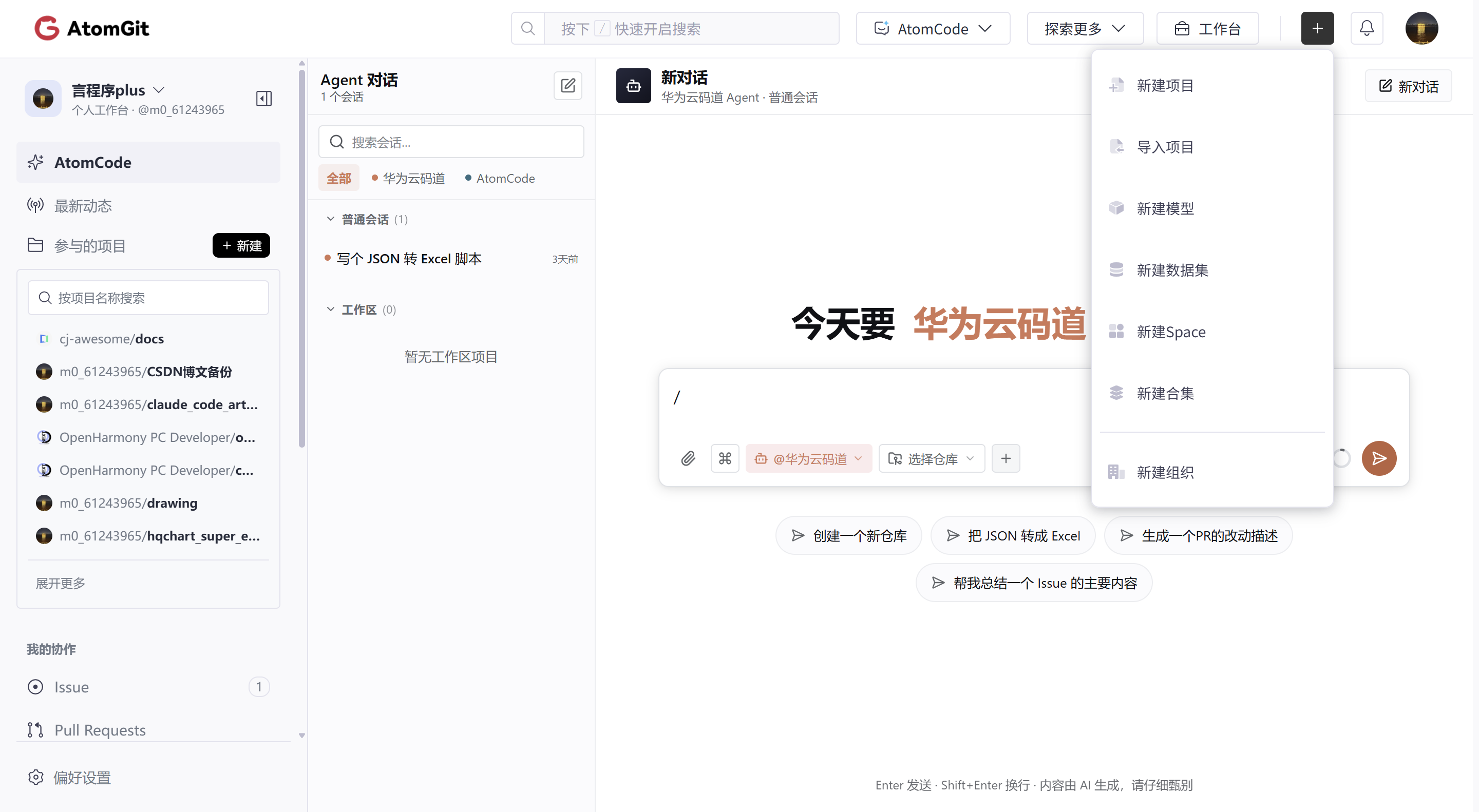1479x812 pixels.
Task: Click the 创建一个新仓库 suggestion
Action: 848,535
